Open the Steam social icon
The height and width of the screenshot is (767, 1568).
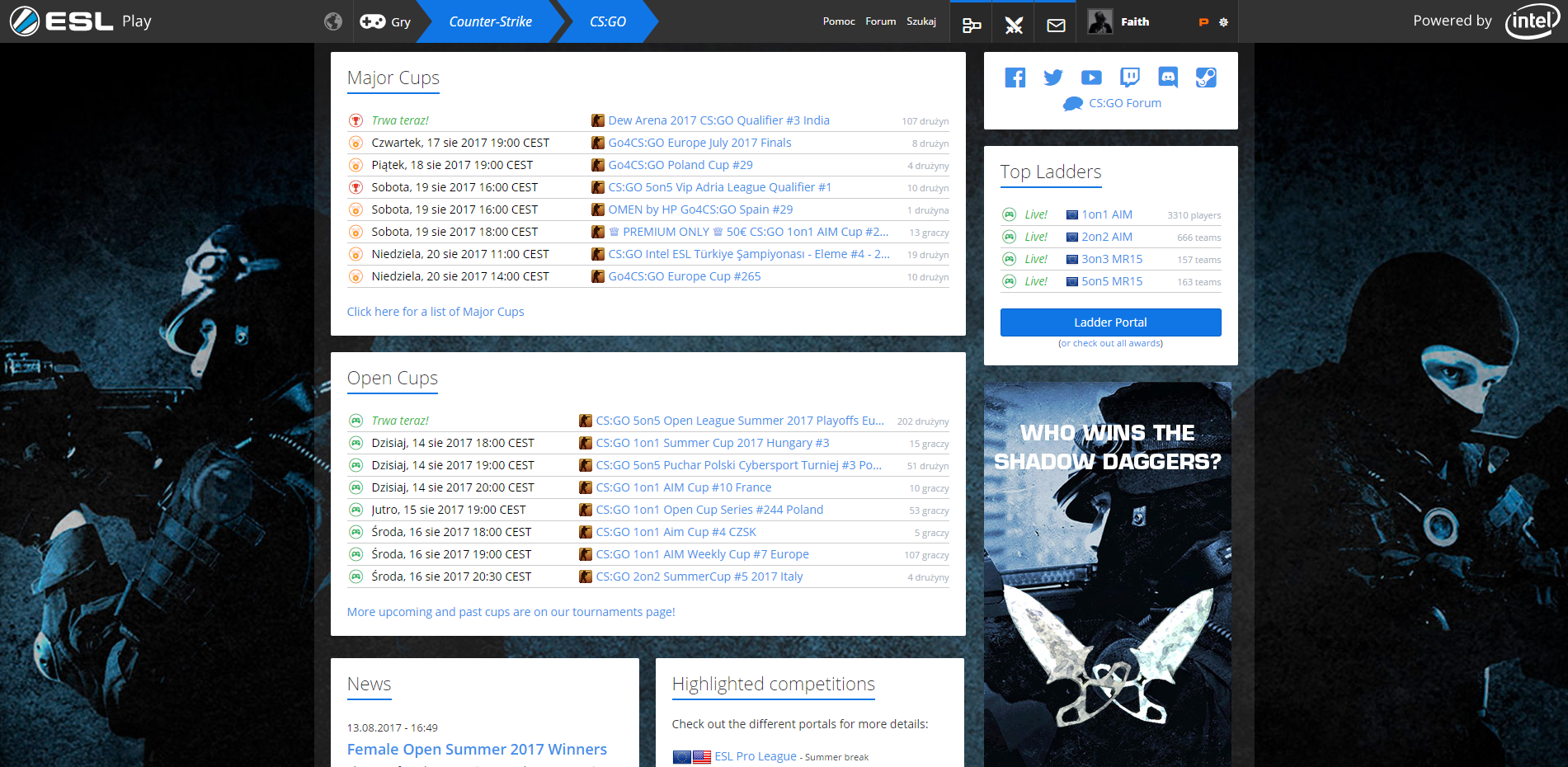tap(1206, 78)
